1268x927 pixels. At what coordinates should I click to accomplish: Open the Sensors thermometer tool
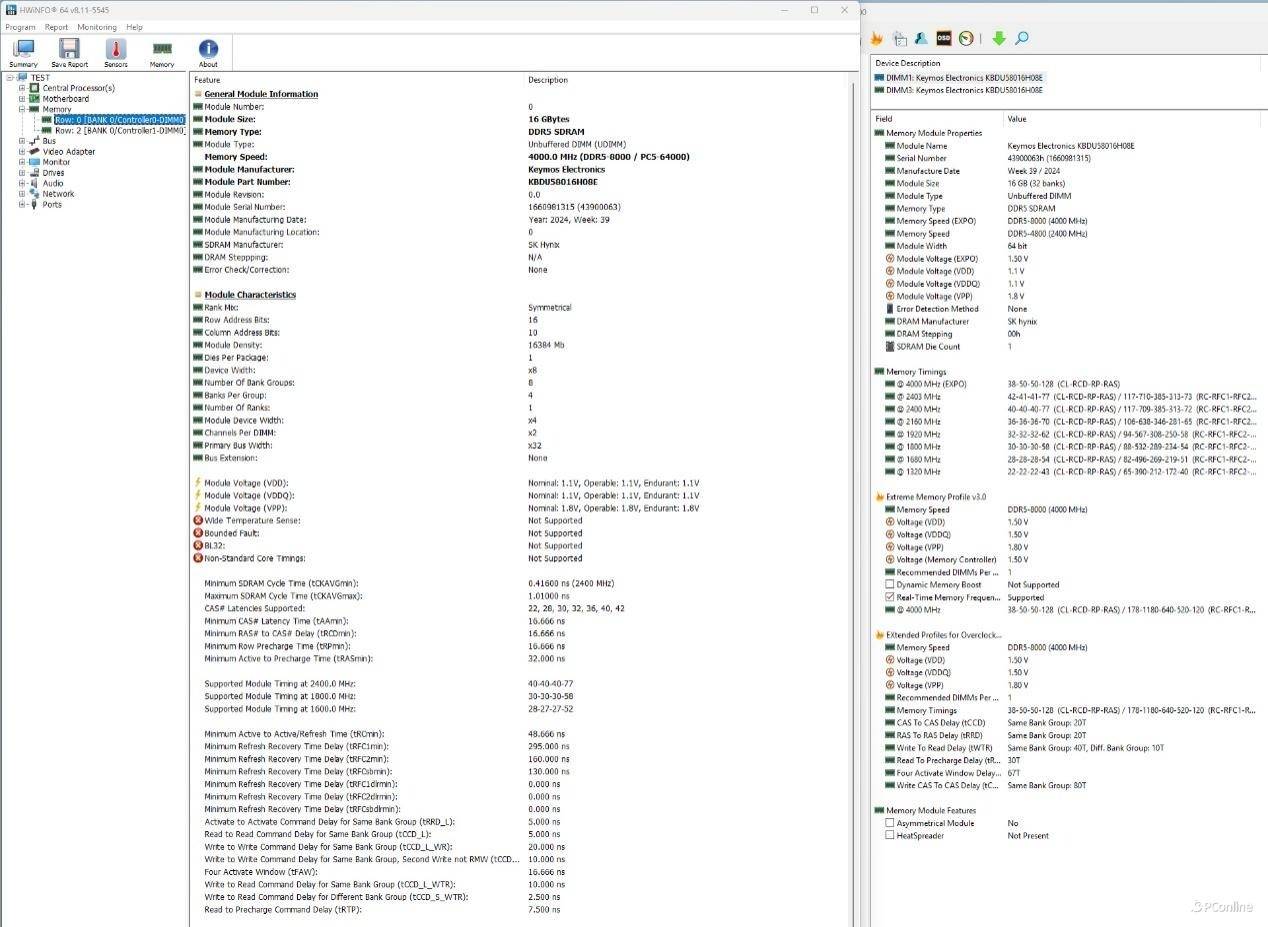pyautogui.click(x=116, y=52)
